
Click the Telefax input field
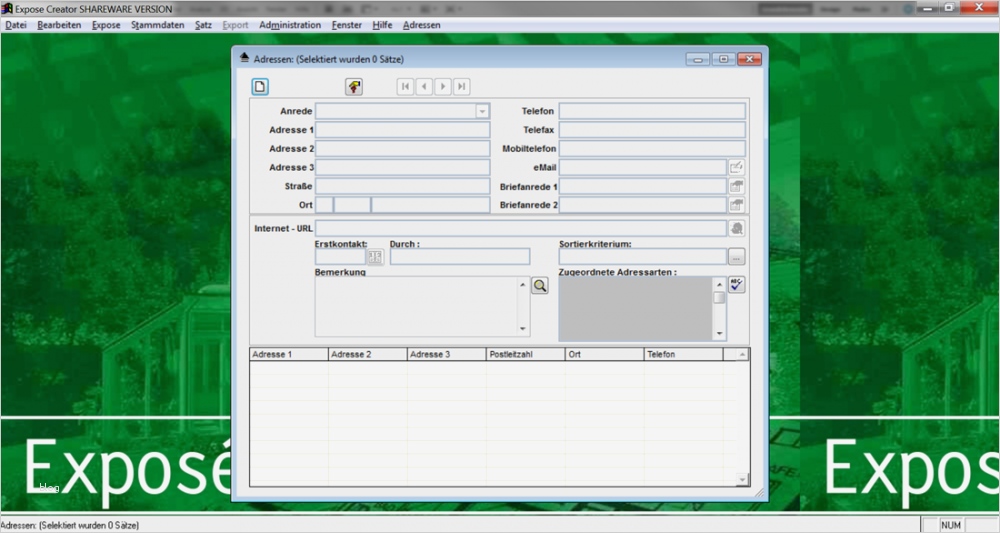tap(652, 130)
